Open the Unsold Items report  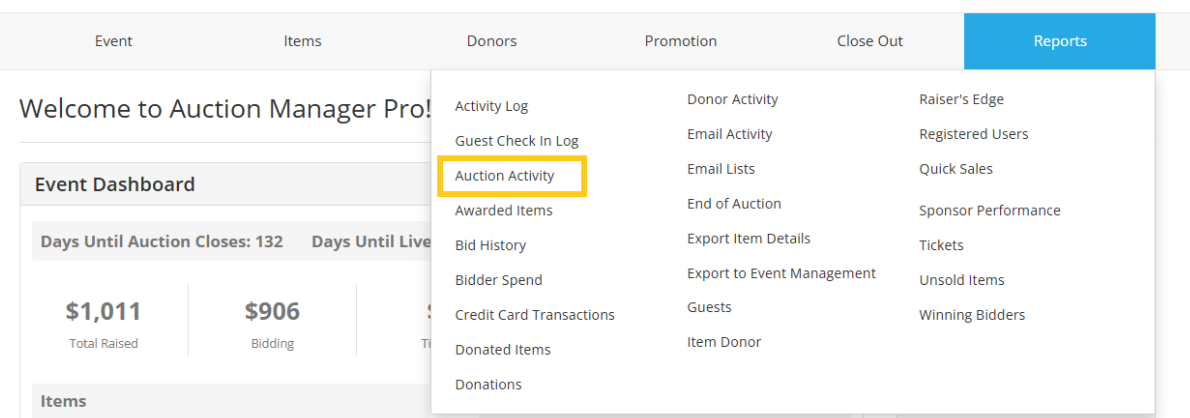click(x=962, y=281)
